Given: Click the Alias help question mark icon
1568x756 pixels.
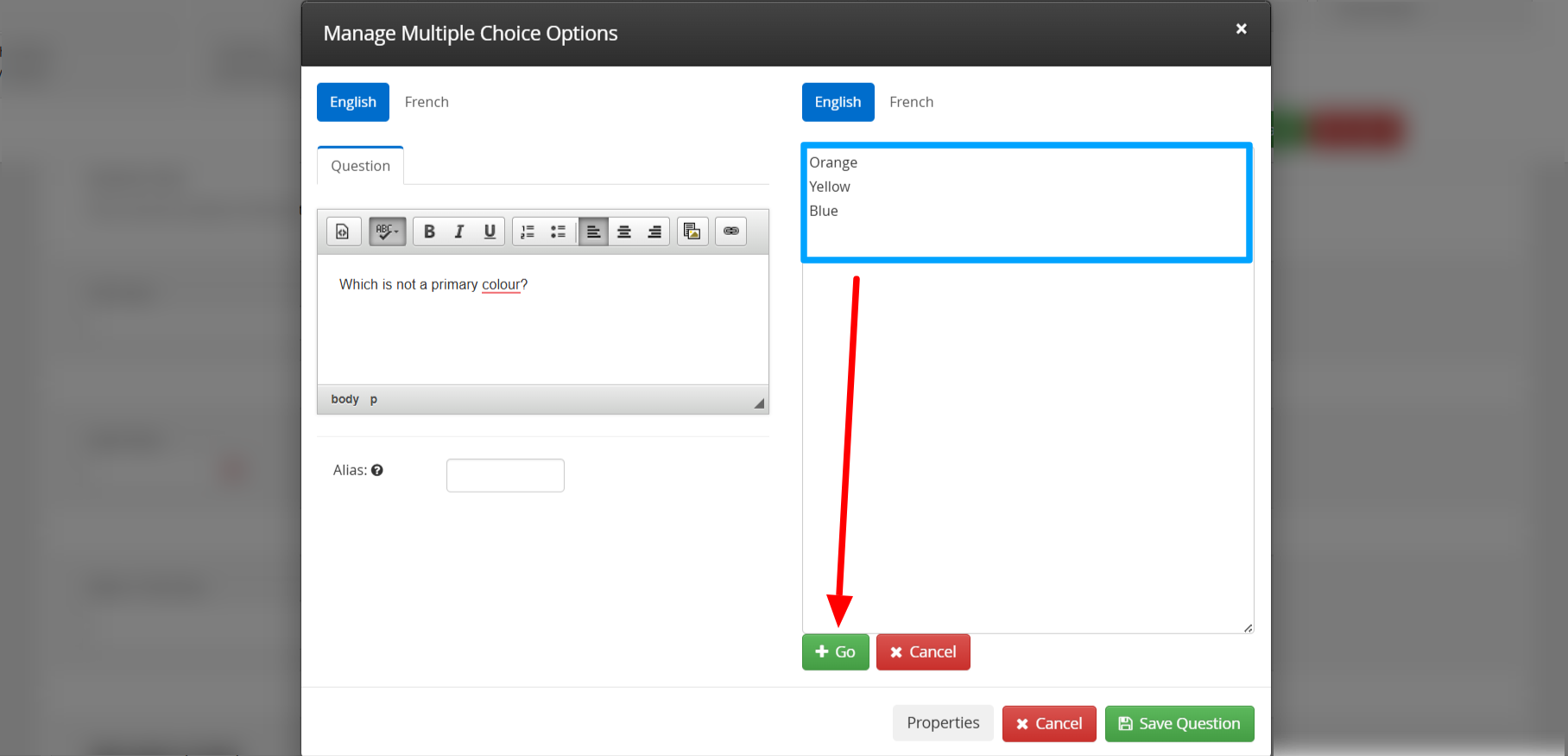Looking at the screenshot, I should tap(377, 470).
